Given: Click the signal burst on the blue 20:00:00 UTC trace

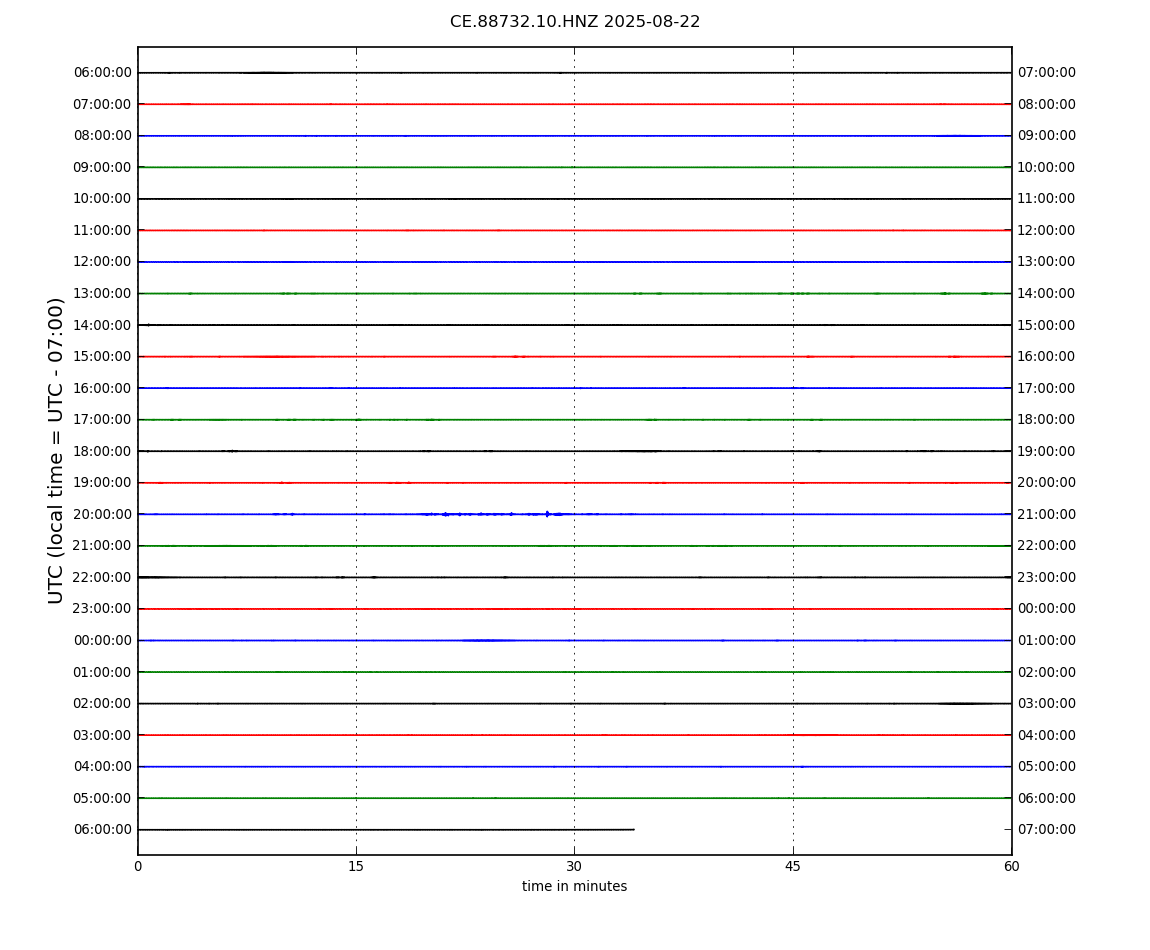Looking at the screenshot, I should [x=495, y=514].
